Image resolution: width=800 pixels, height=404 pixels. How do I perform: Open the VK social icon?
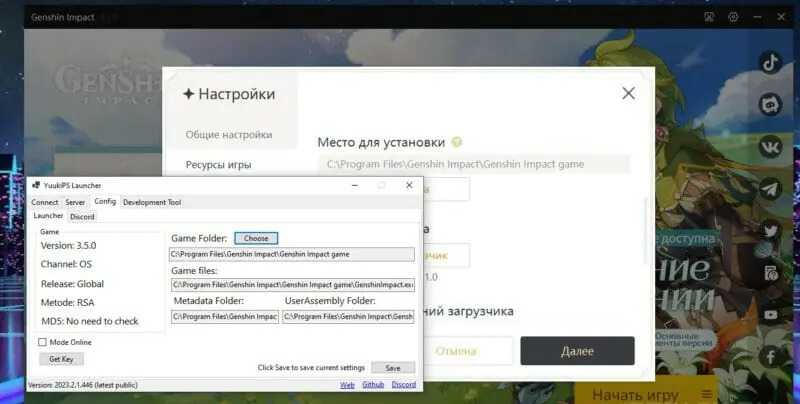pyautogui.click(x=770, y=147)
